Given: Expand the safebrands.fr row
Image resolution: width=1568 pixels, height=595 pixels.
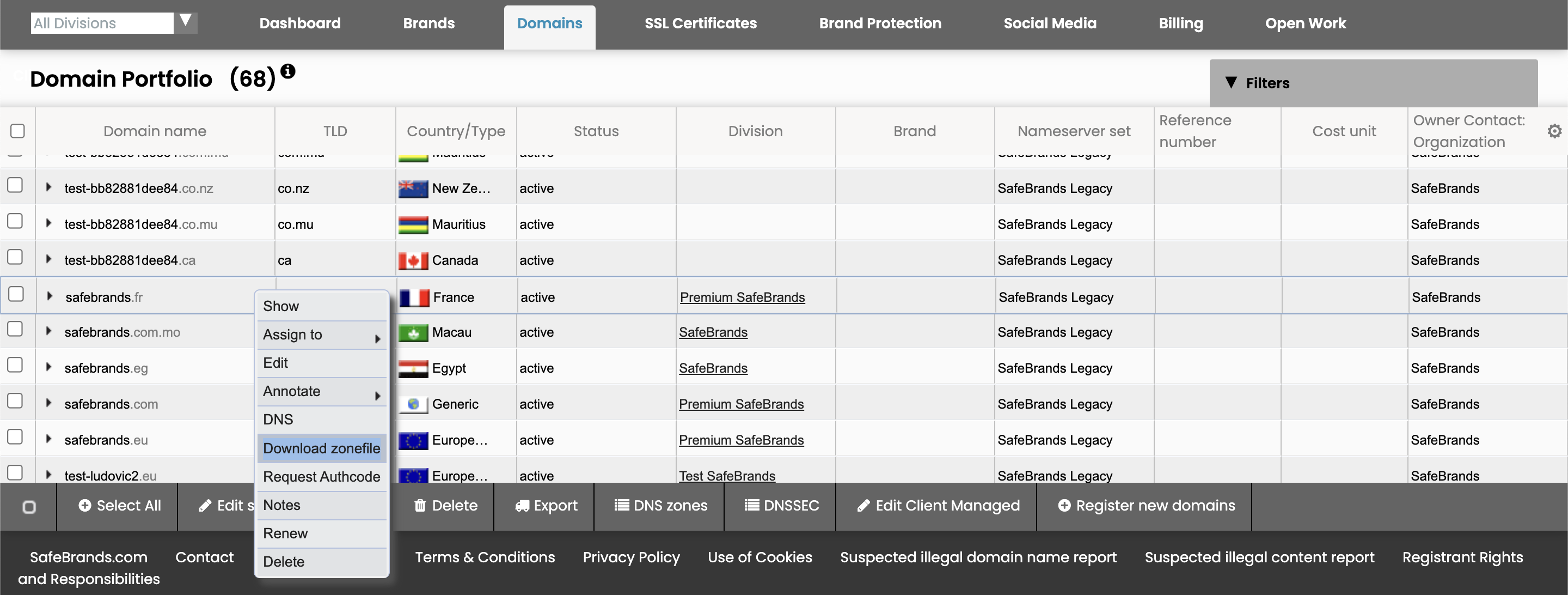Looking at the screenshot, I should pos(50,296).
